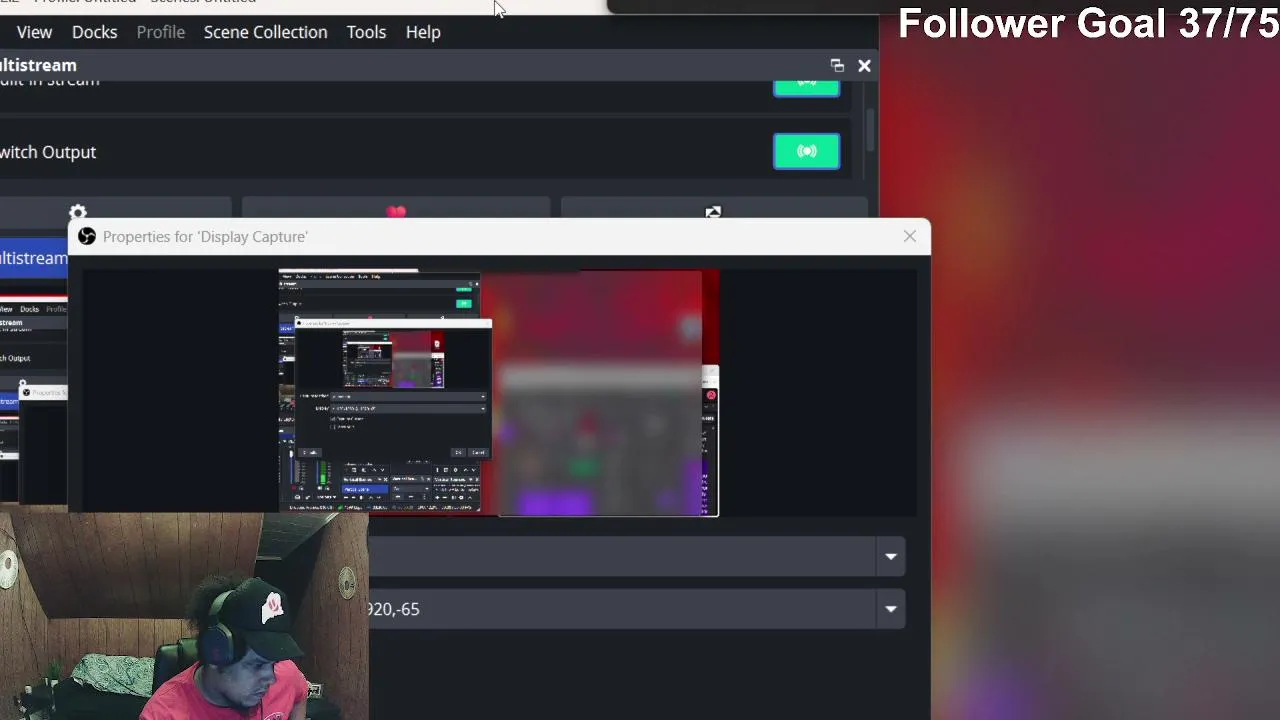Open the Scene Collection menu

(x=265, y=32)
